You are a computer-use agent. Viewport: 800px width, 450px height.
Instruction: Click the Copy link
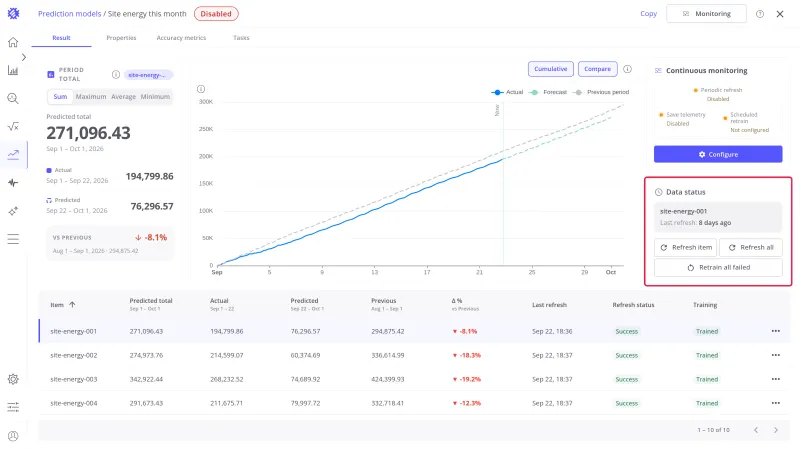click(x=648, y=14)
